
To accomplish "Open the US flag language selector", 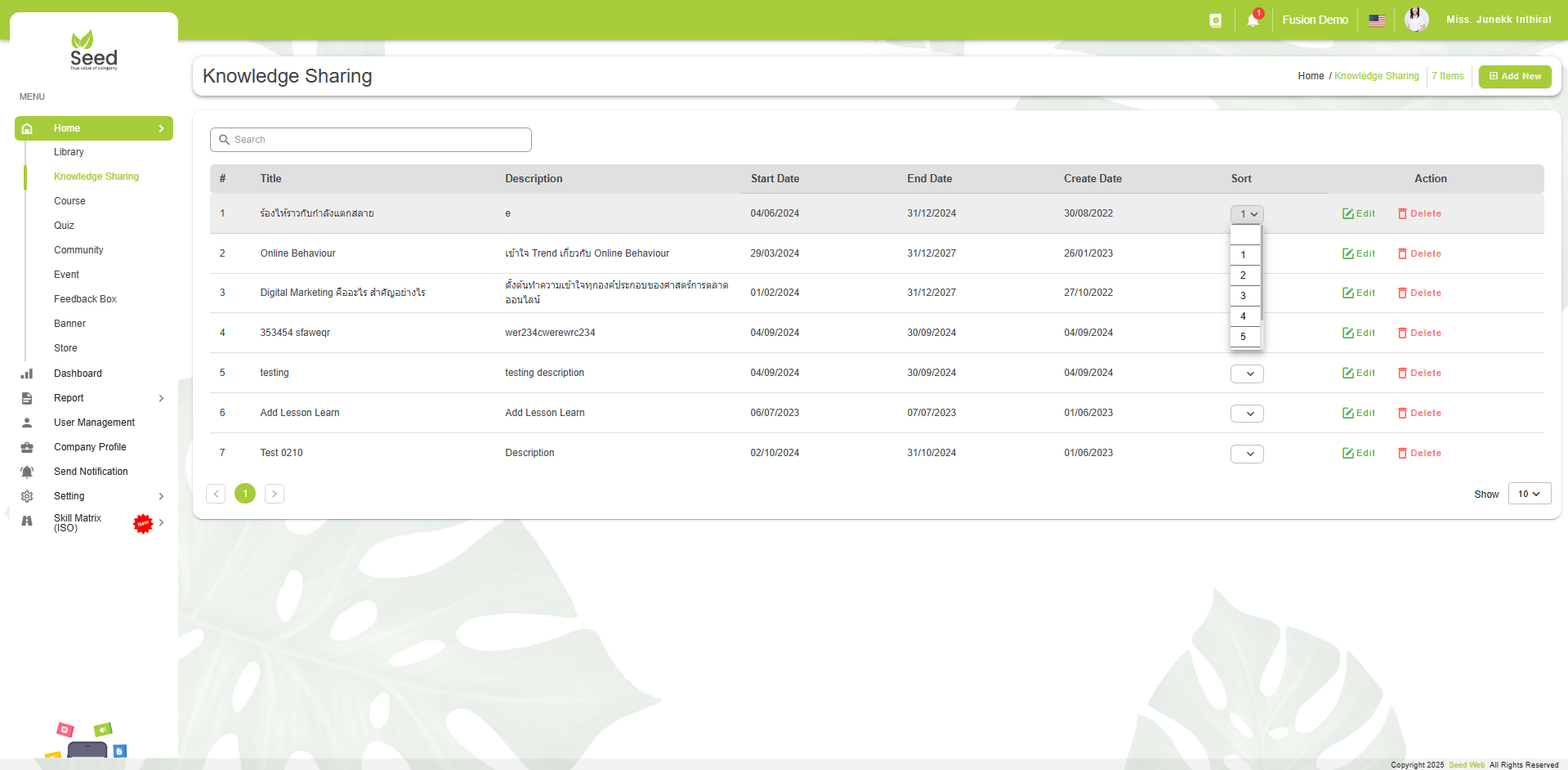I will coord(1377,20).
